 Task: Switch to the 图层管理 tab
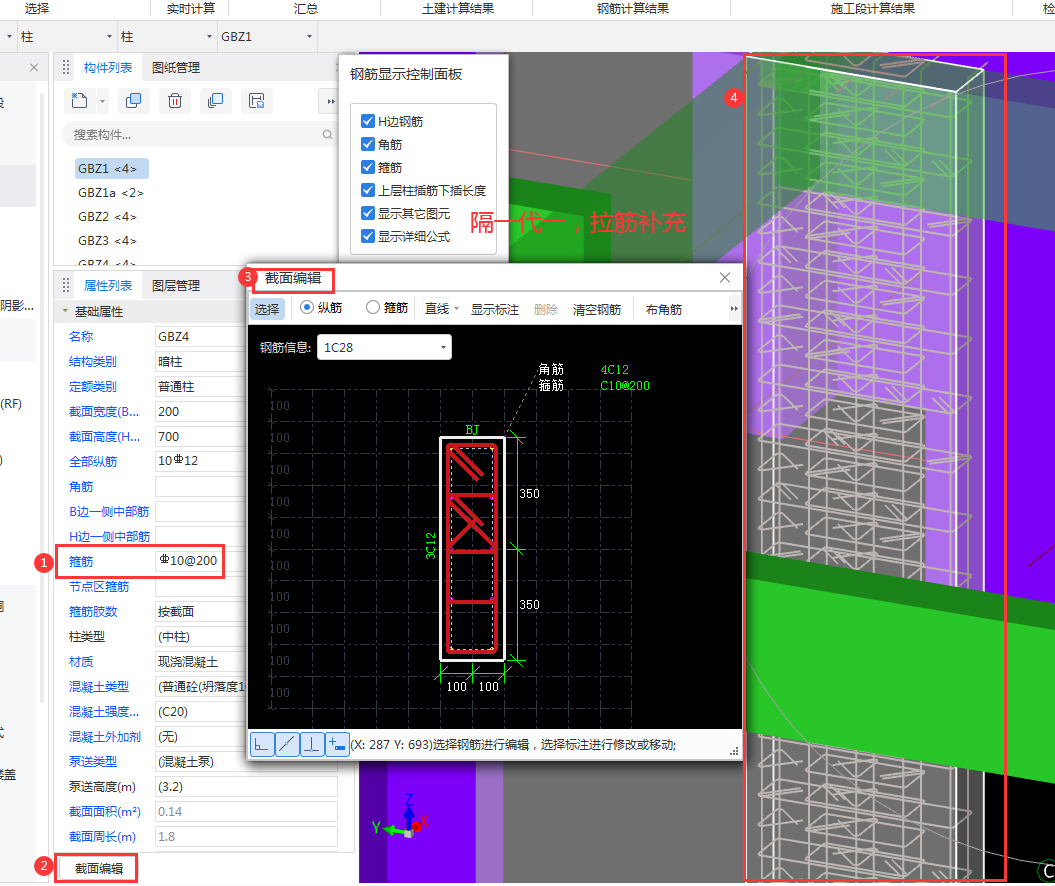click(176, 285)
